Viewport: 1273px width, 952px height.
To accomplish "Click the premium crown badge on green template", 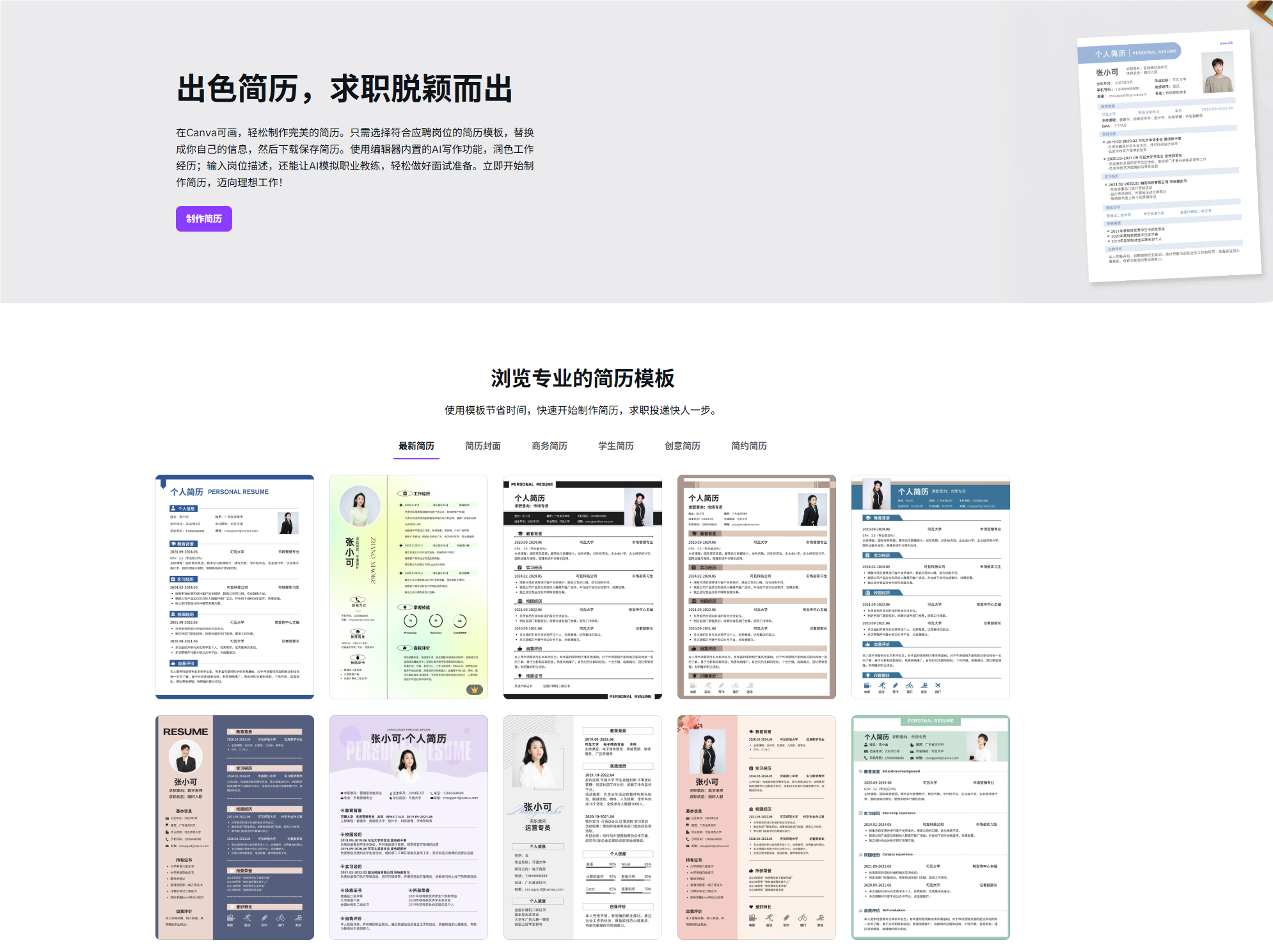I will [x=474, y=689].
